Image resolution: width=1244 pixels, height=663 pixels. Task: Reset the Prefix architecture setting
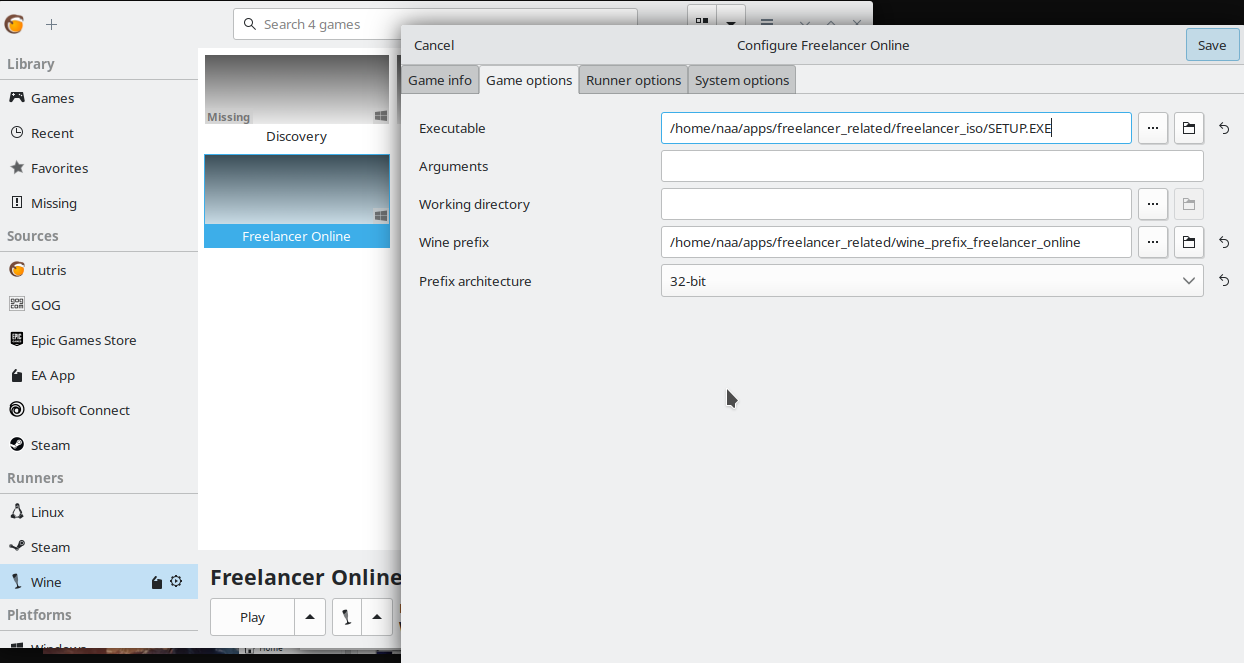click(1224, 281)
